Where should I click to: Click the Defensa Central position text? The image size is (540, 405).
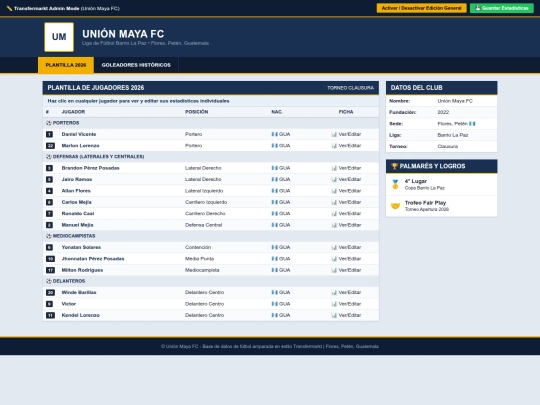click(x=204, y=225)
